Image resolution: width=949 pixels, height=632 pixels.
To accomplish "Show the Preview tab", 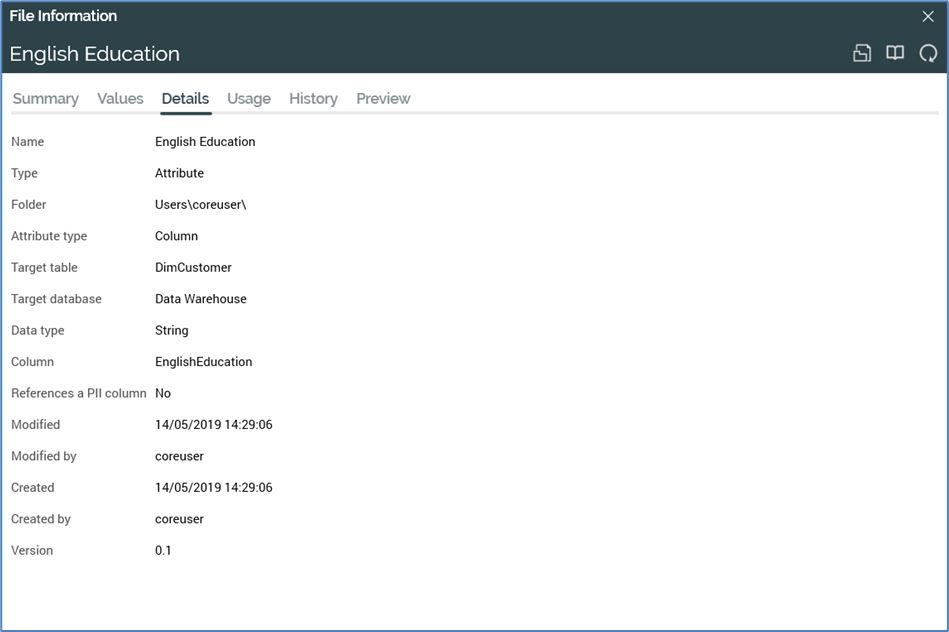I will coord(383,99).
